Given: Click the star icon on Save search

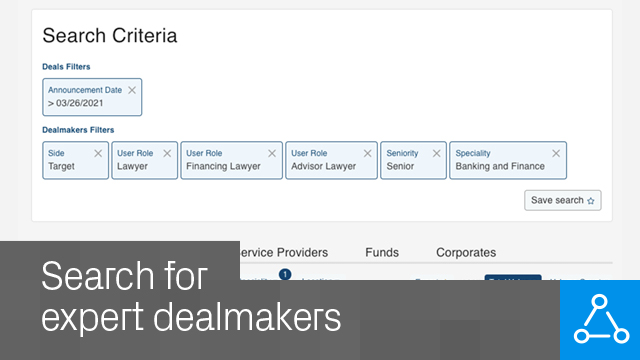Looking at the screenshot, I should pos(591,201).
